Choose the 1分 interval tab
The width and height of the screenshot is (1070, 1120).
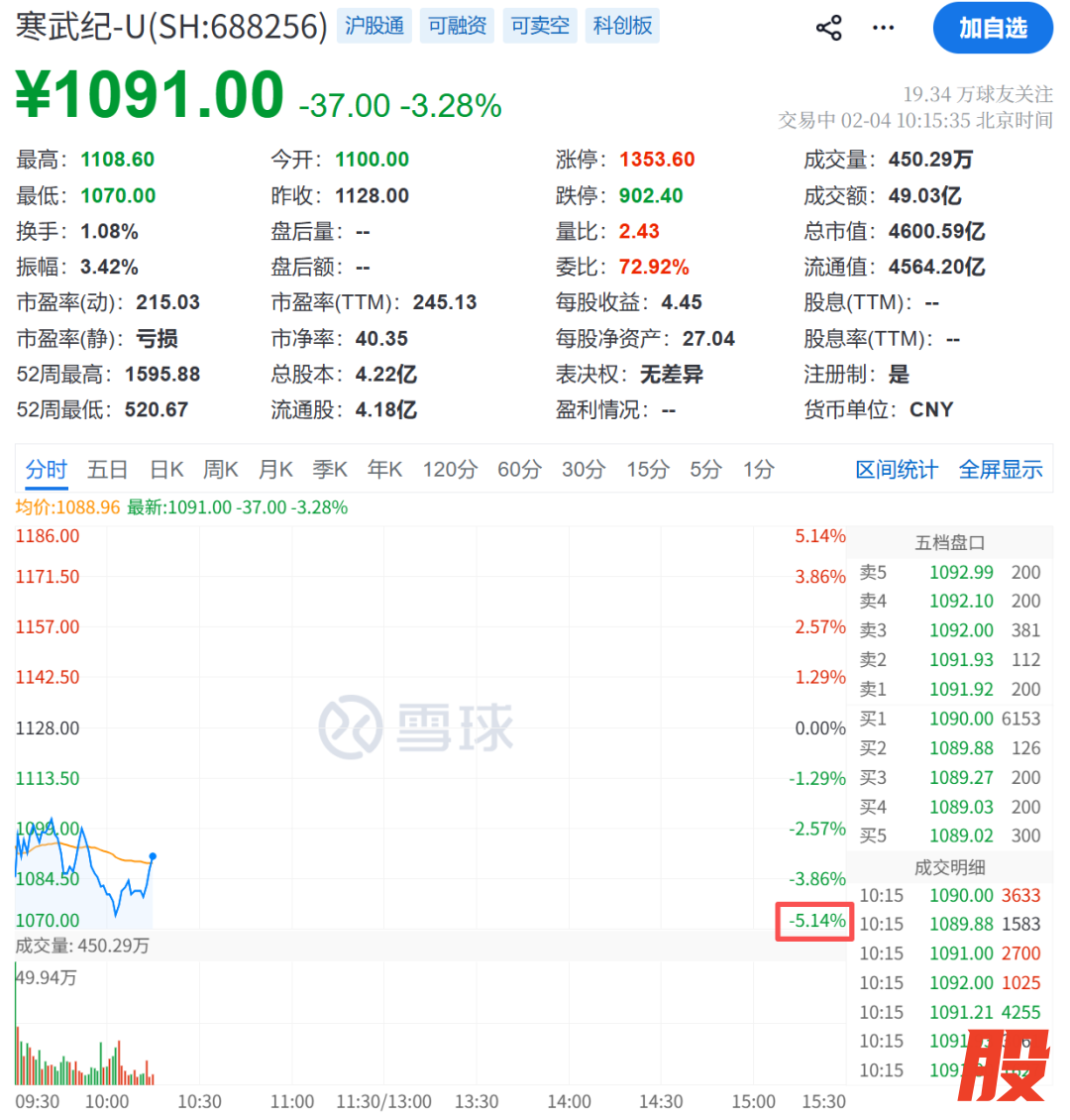[x=758, y=469]
